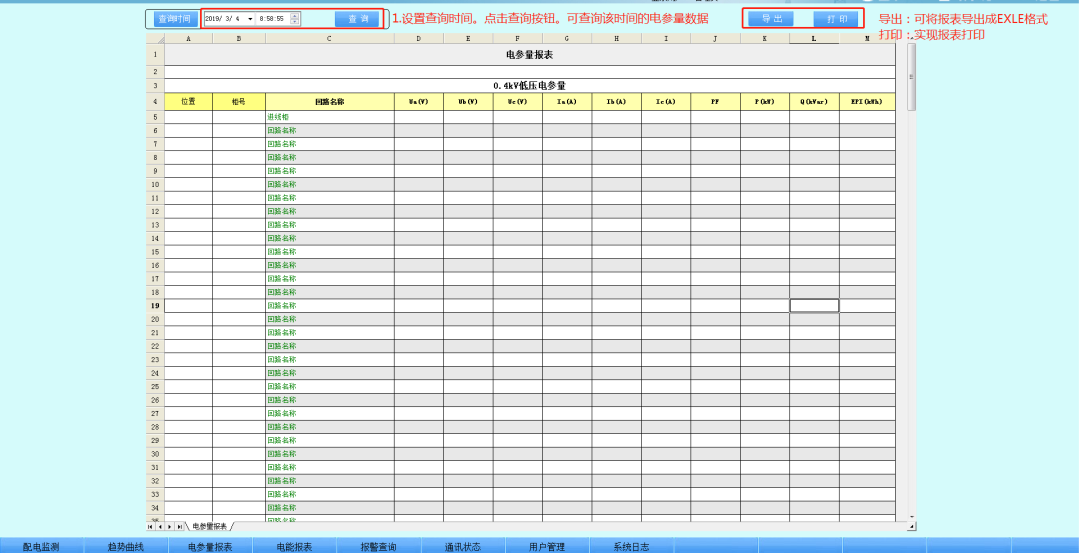
Task: Decrease the query time with the down spinner
Action: point(295,22)
